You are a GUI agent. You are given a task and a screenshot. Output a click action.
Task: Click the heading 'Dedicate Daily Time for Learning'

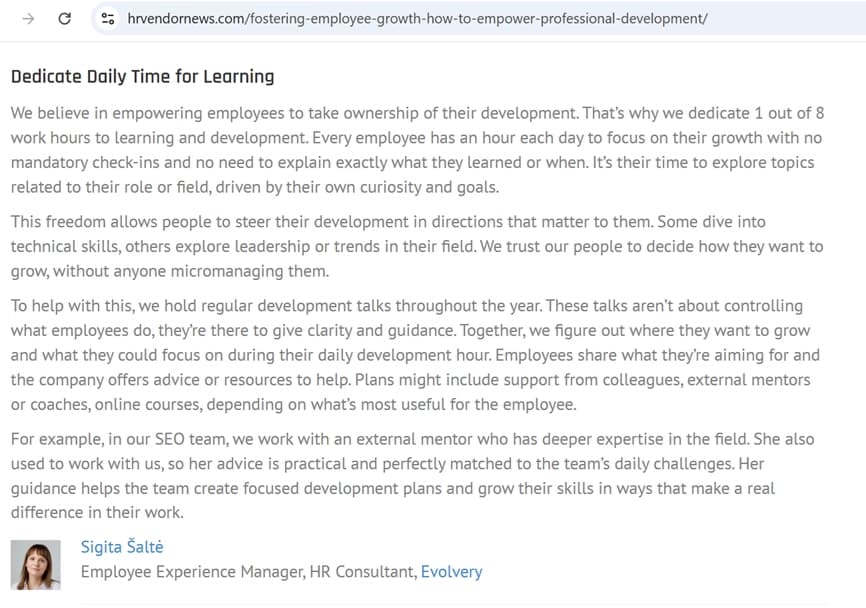pos(142,77)
